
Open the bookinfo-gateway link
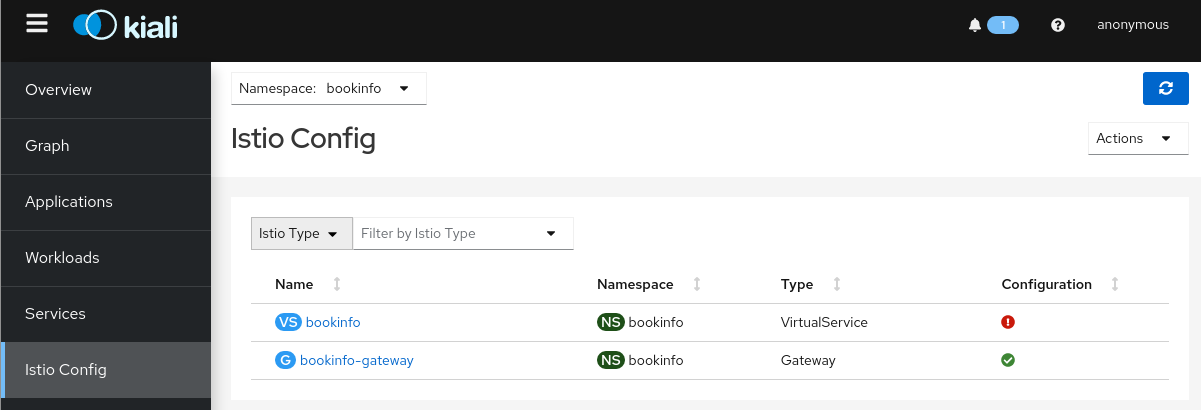356,360
